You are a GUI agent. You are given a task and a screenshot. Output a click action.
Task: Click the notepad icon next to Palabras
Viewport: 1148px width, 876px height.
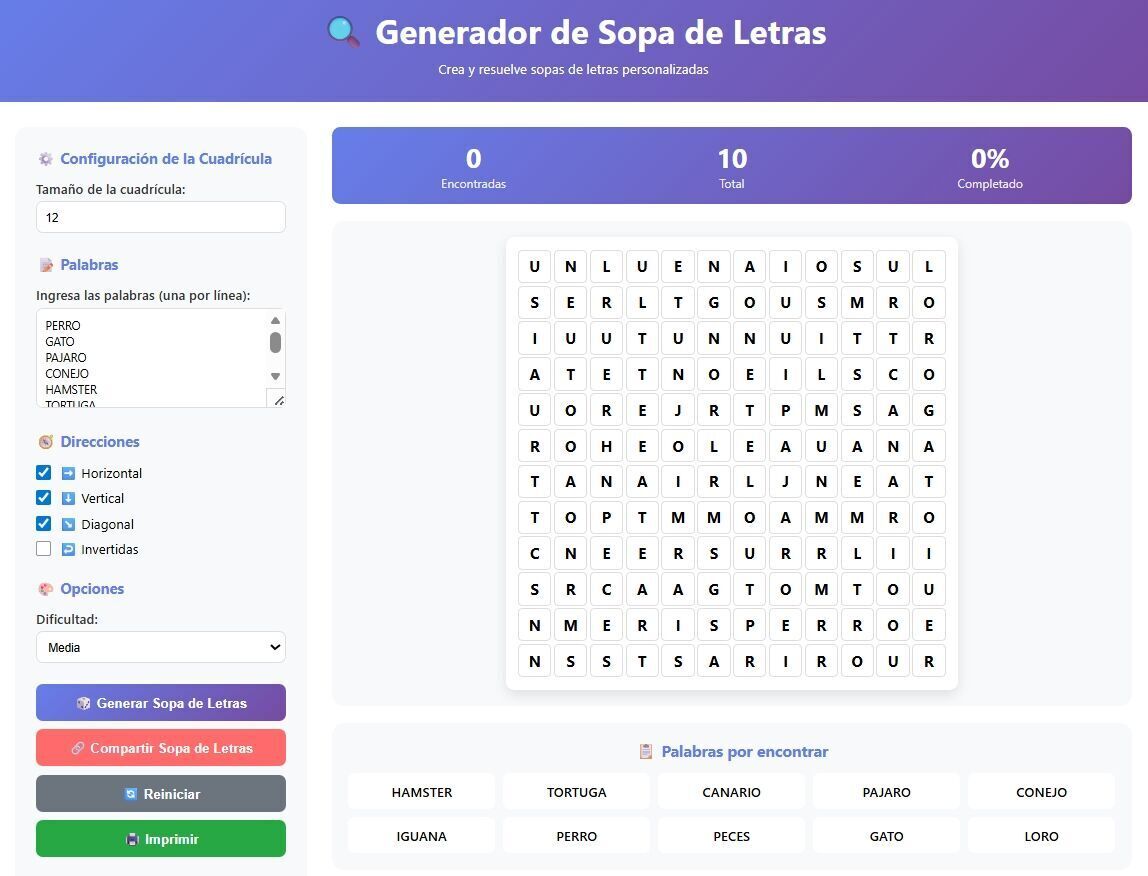coord(46,265)
